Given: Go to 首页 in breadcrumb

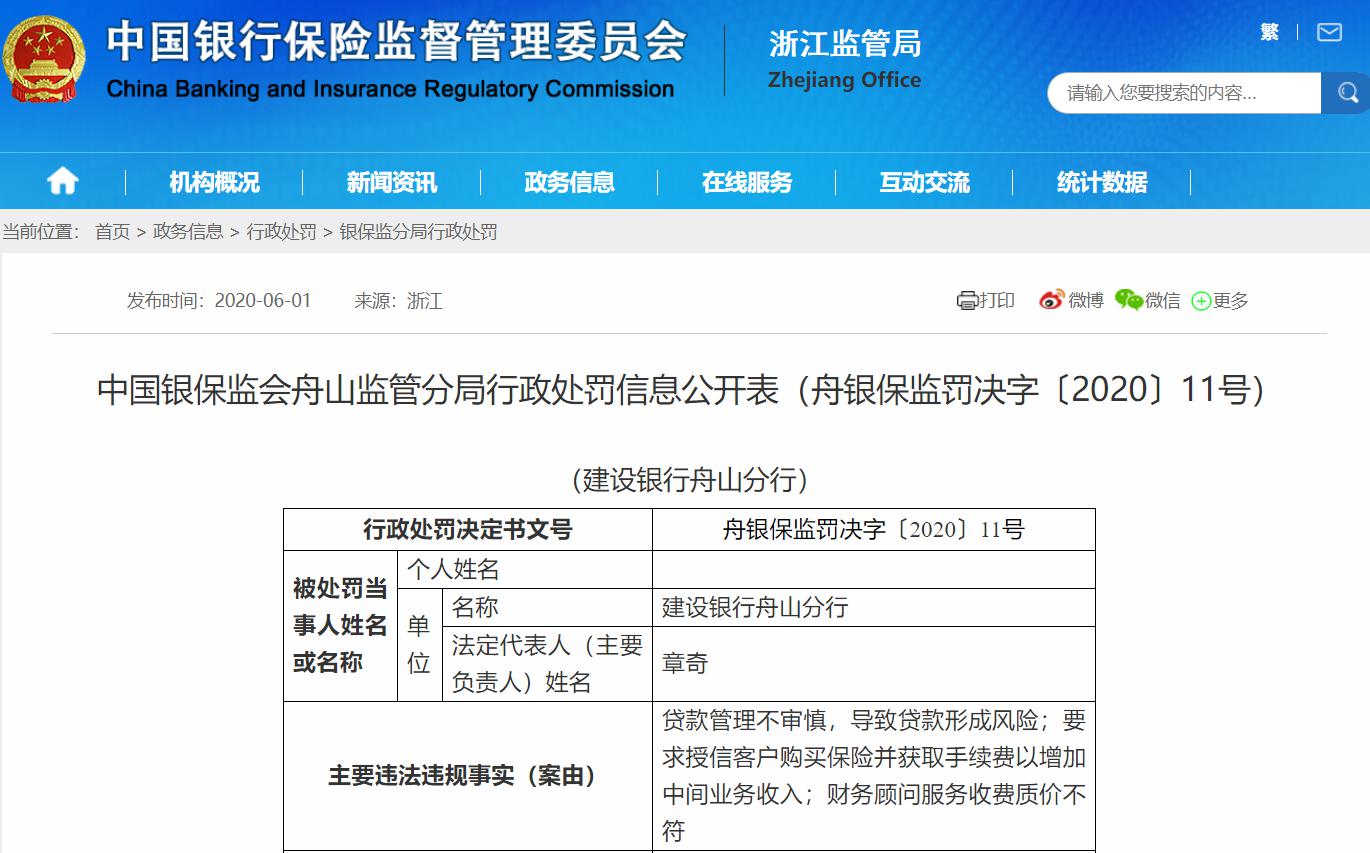Looking at the screenshot, I should [x=112, y=232].
